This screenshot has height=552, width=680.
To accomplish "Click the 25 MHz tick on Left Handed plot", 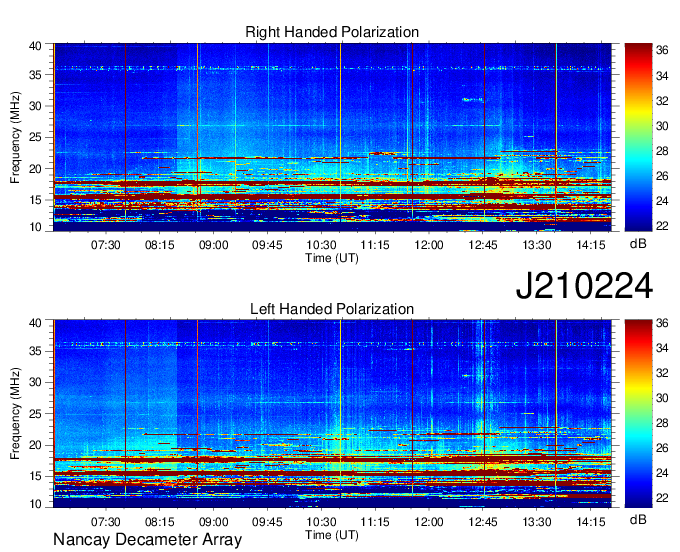I will [35, 414].
